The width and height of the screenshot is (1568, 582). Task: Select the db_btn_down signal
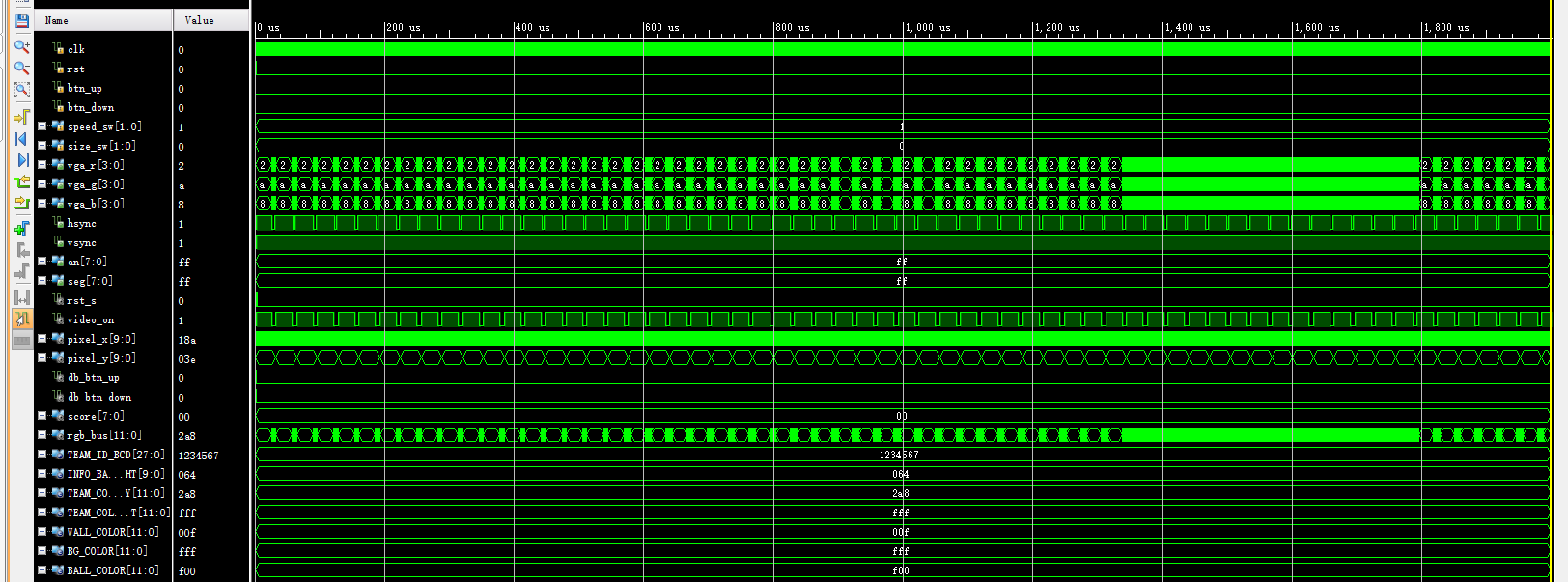(99, 397)
